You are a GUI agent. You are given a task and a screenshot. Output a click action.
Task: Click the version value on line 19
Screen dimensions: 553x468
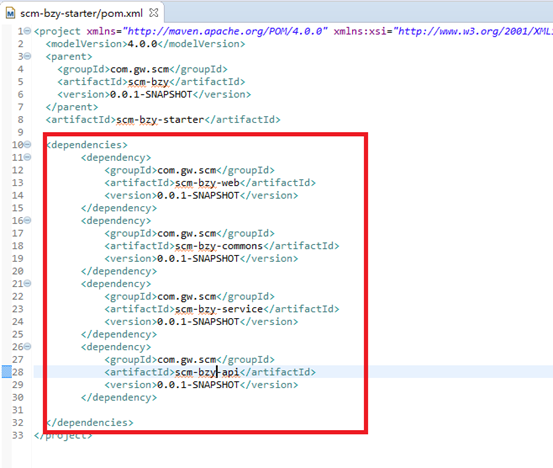tap(198, 259)
